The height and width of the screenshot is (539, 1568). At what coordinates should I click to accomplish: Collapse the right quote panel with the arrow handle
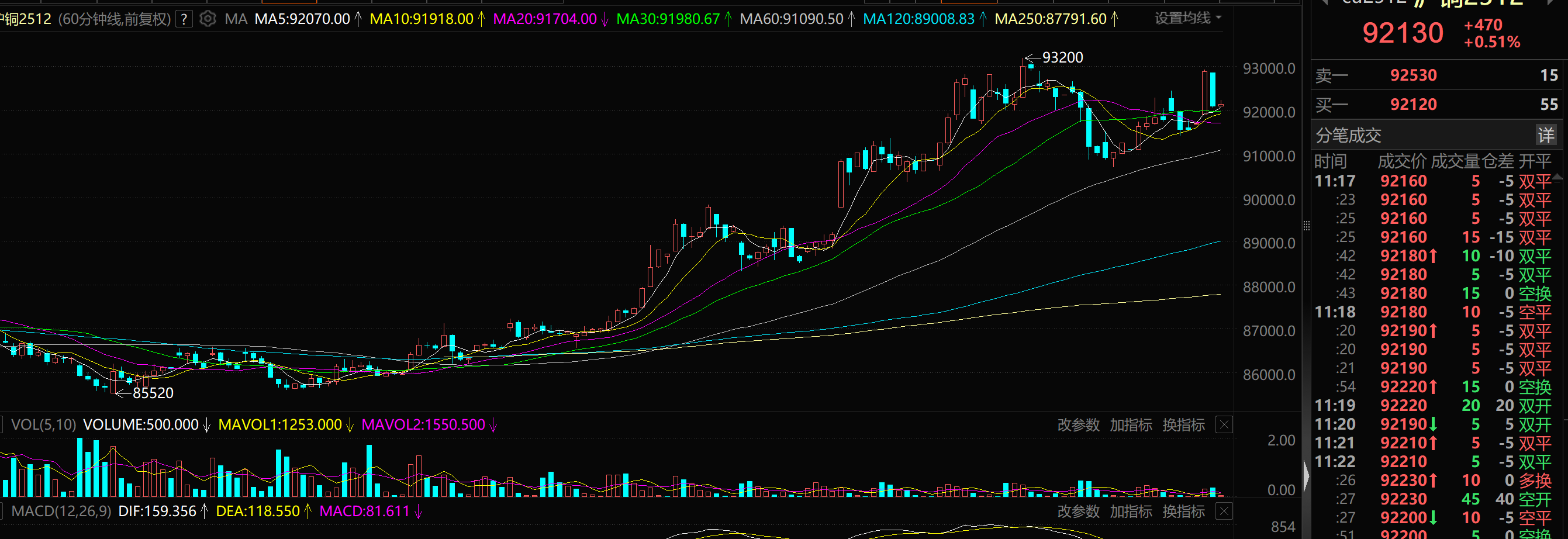pos(1305,475)
